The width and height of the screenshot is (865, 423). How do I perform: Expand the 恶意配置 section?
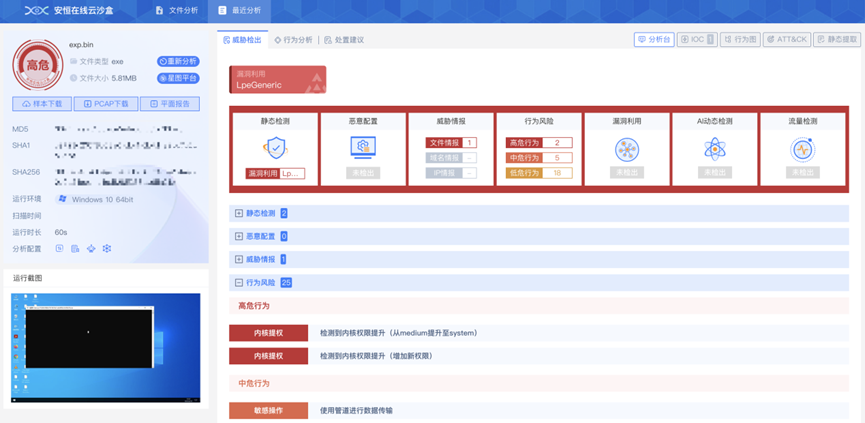tap(239, 236)
